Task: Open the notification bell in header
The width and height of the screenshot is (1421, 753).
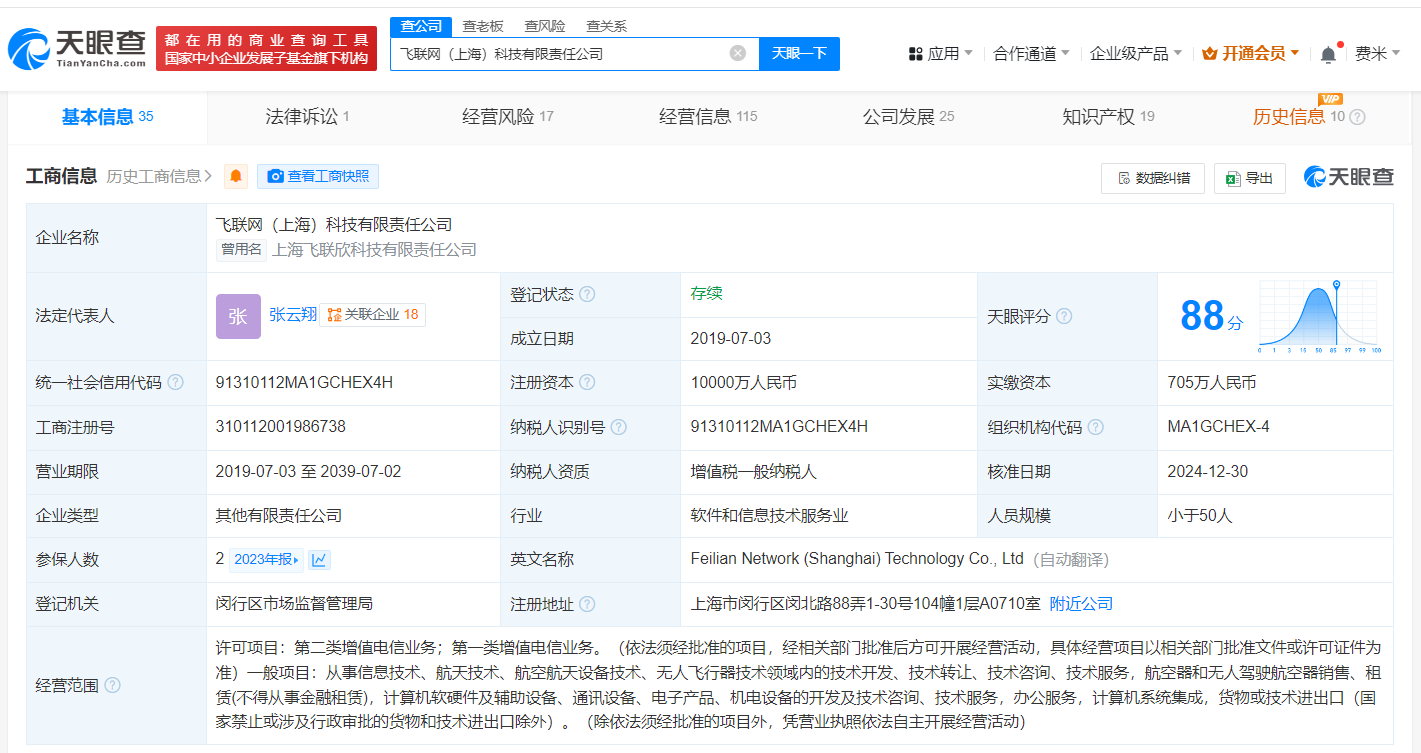Action: (1328, 55)
